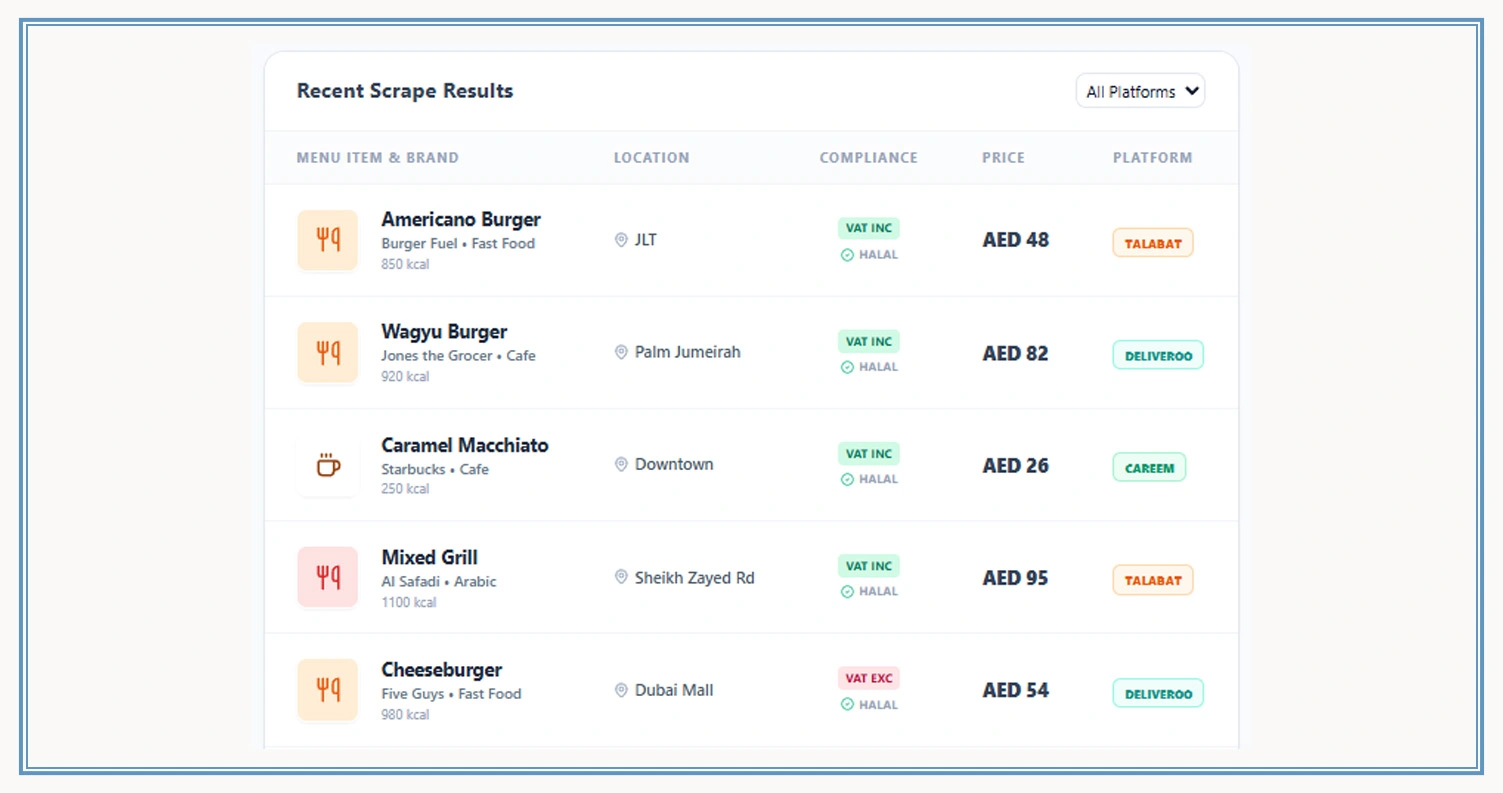1503x793 pixels.
Task: Select the coffee cup icon for Caramel Macchiato
Action: pyautogui.click(x=327, y=466)
